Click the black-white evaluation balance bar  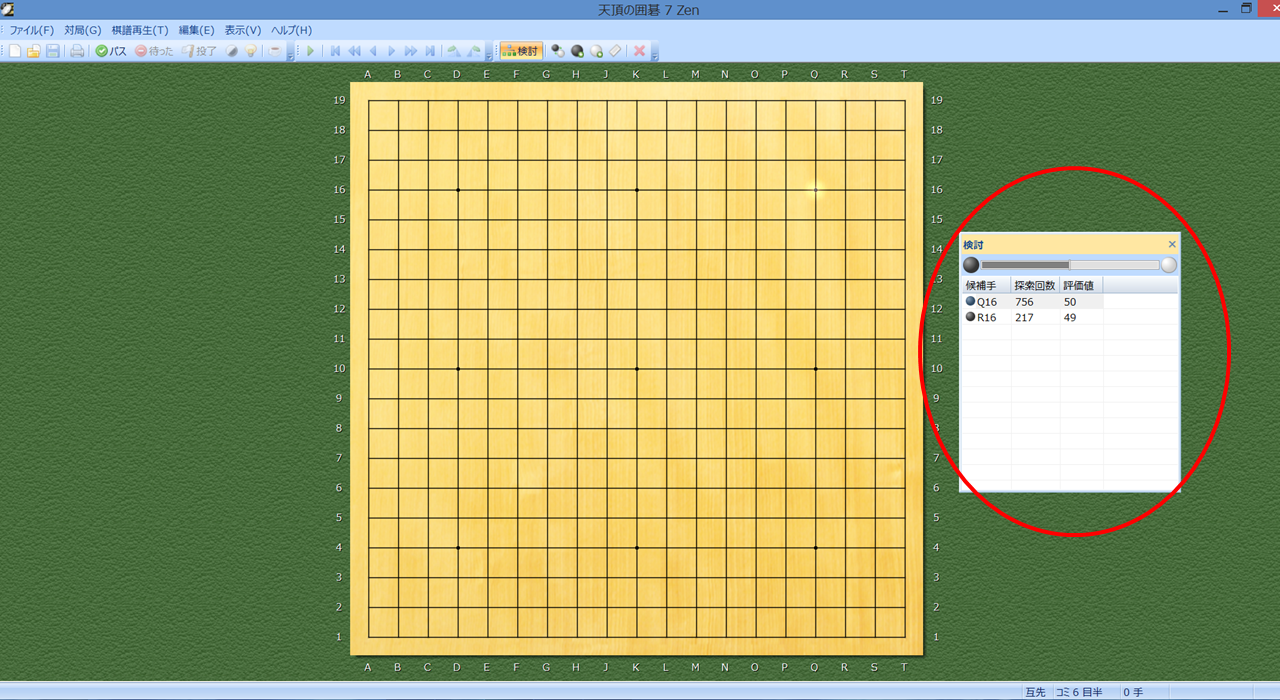tap(1069, 265)
